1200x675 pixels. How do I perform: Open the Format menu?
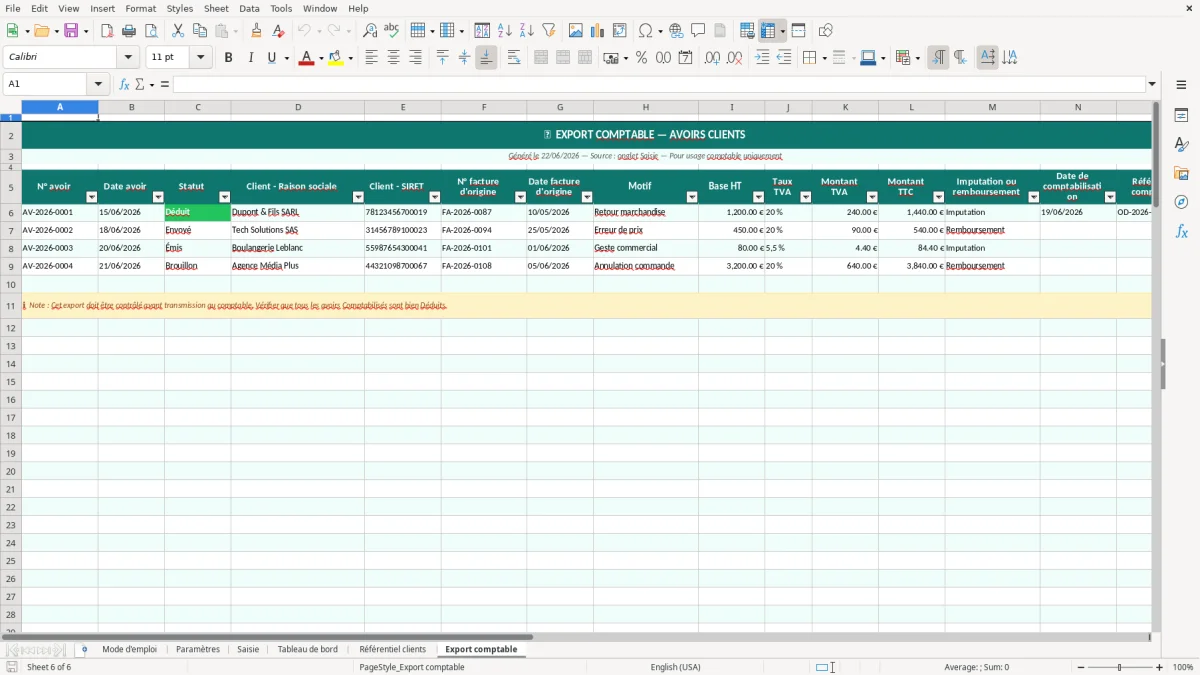140,8
